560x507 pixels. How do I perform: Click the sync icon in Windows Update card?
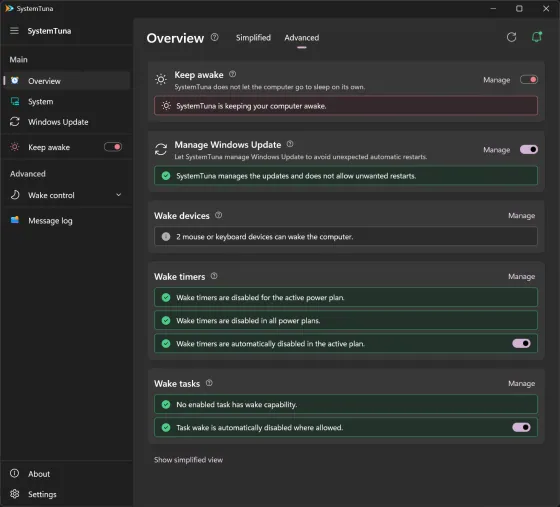pos(161,149)
